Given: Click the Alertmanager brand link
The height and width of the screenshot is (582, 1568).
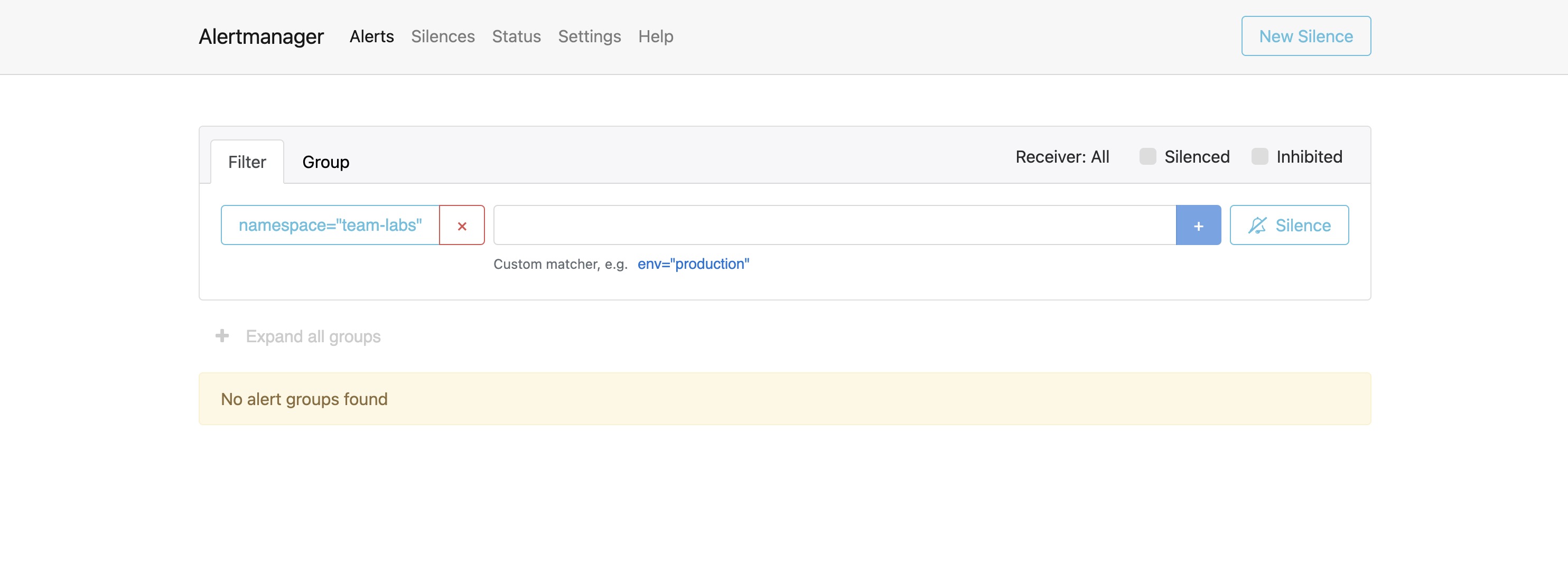Looking at the screenshot, I should pos(261,36).
